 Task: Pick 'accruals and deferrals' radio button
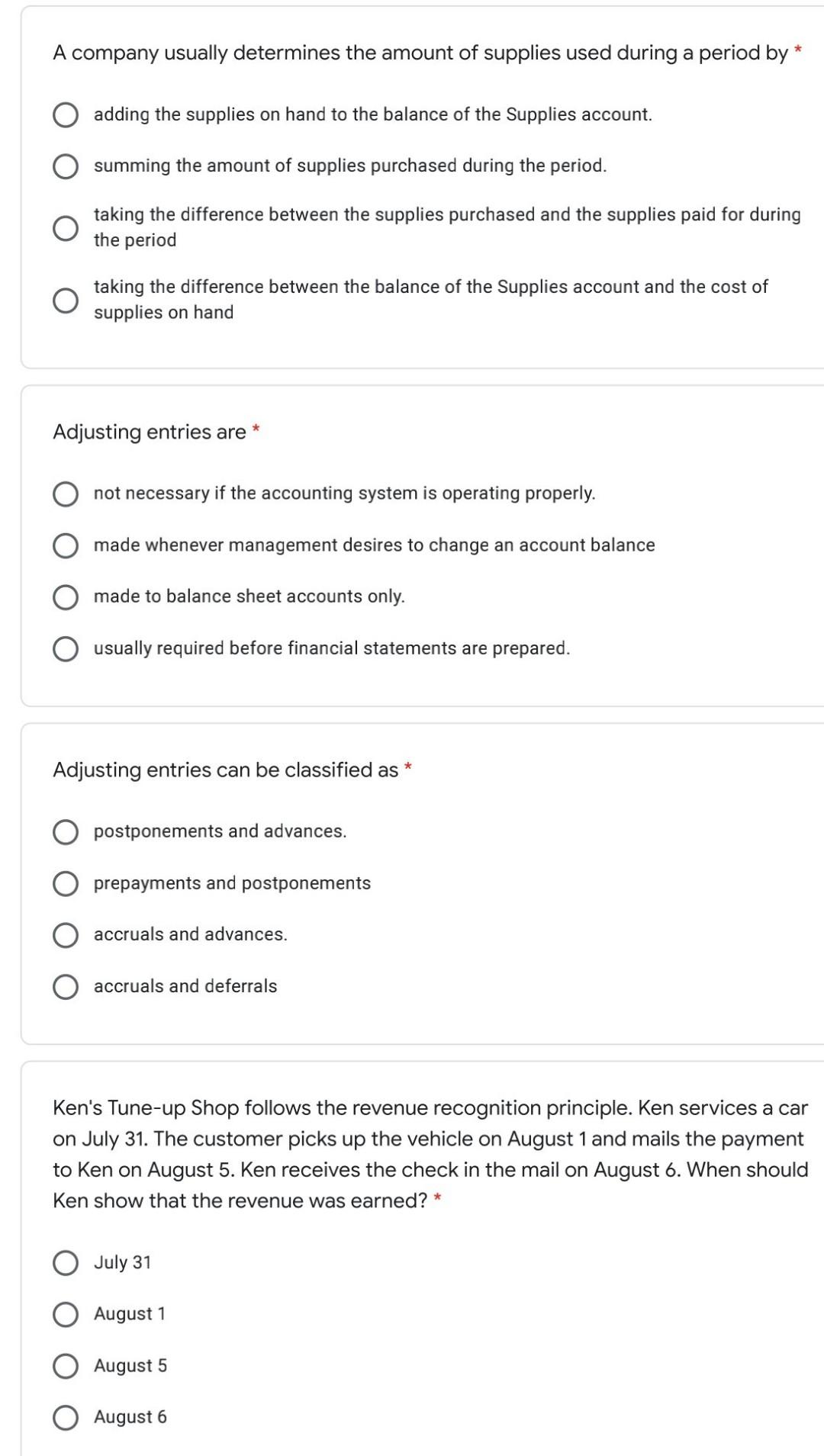pyautogui.click(x=66, y=987)
